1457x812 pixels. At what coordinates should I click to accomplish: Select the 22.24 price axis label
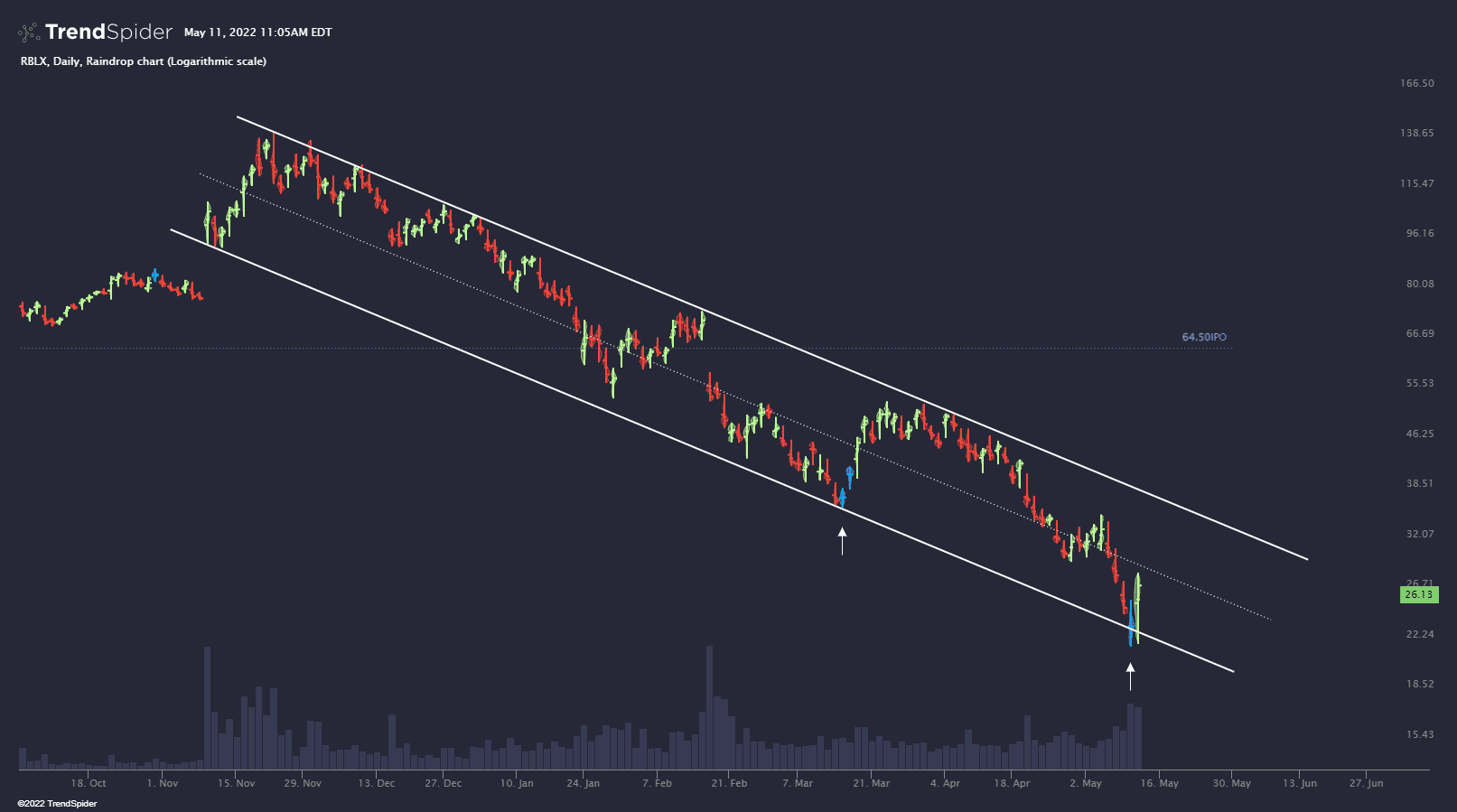1420,634
